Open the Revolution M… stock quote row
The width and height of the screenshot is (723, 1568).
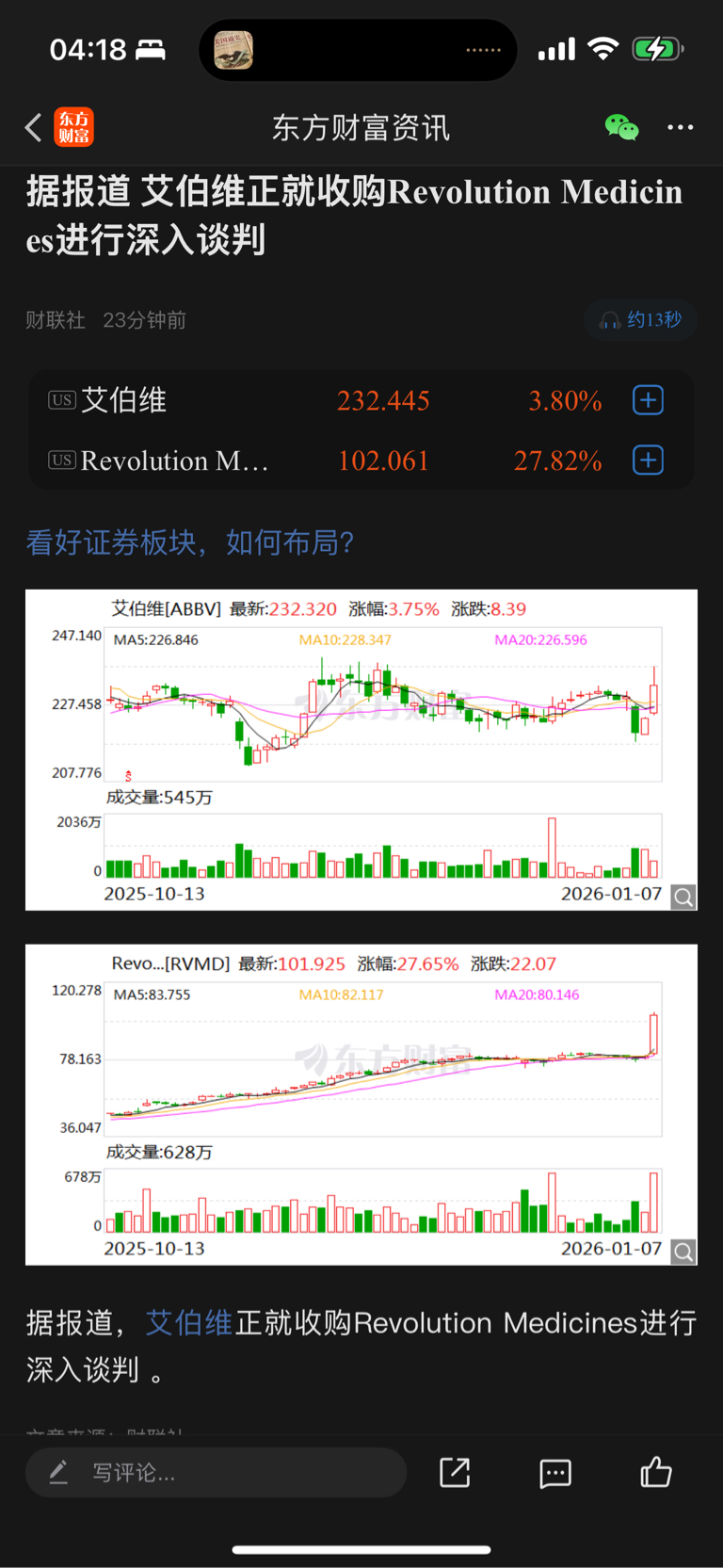(x=361, y=461)
